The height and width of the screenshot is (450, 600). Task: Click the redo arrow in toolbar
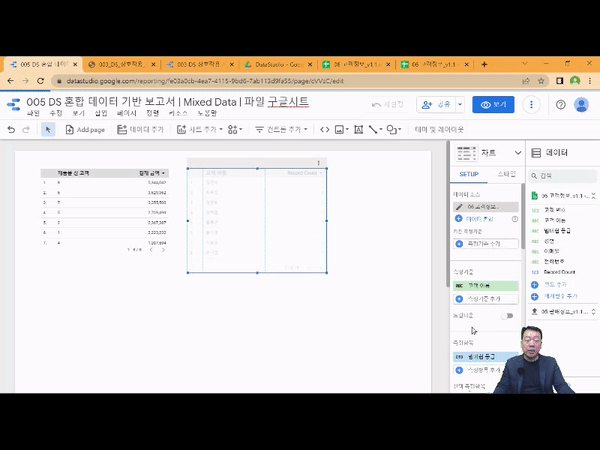25,129
